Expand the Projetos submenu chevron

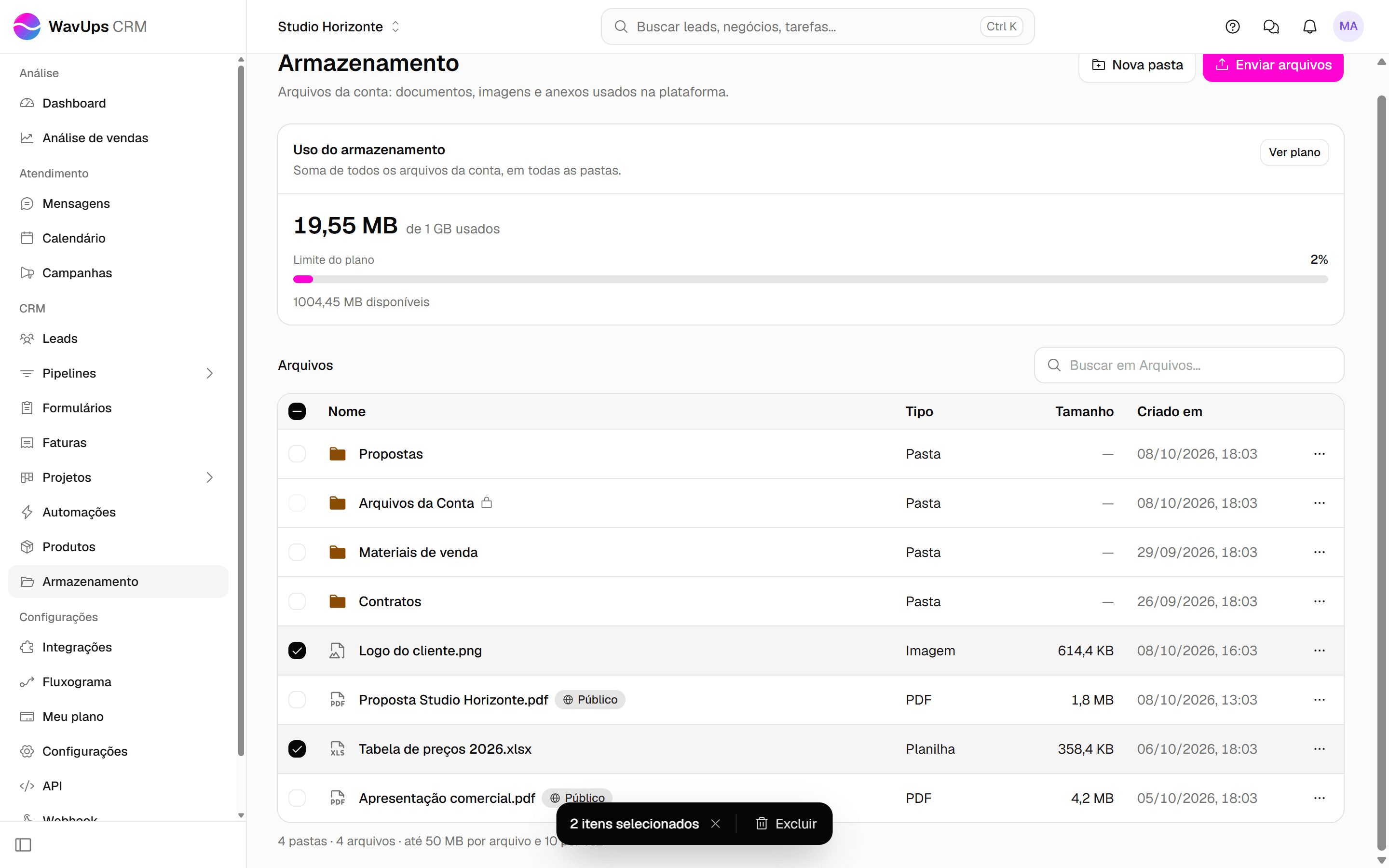tap(209, 477)
